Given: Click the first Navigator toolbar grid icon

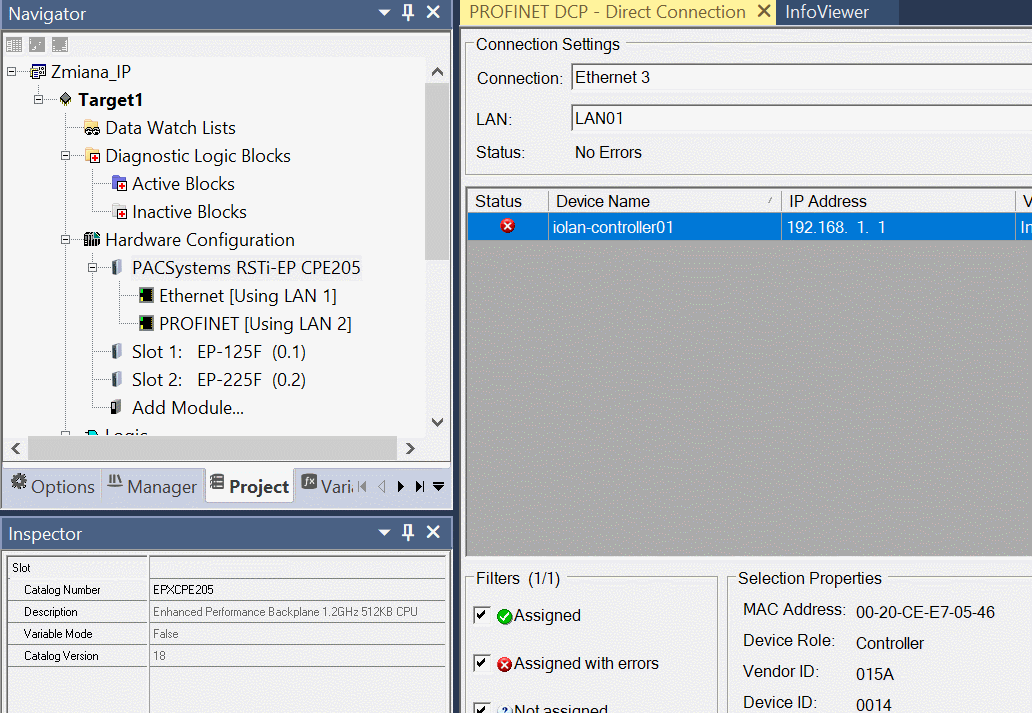Looking at the screenshot, I should tap(14, 45).
